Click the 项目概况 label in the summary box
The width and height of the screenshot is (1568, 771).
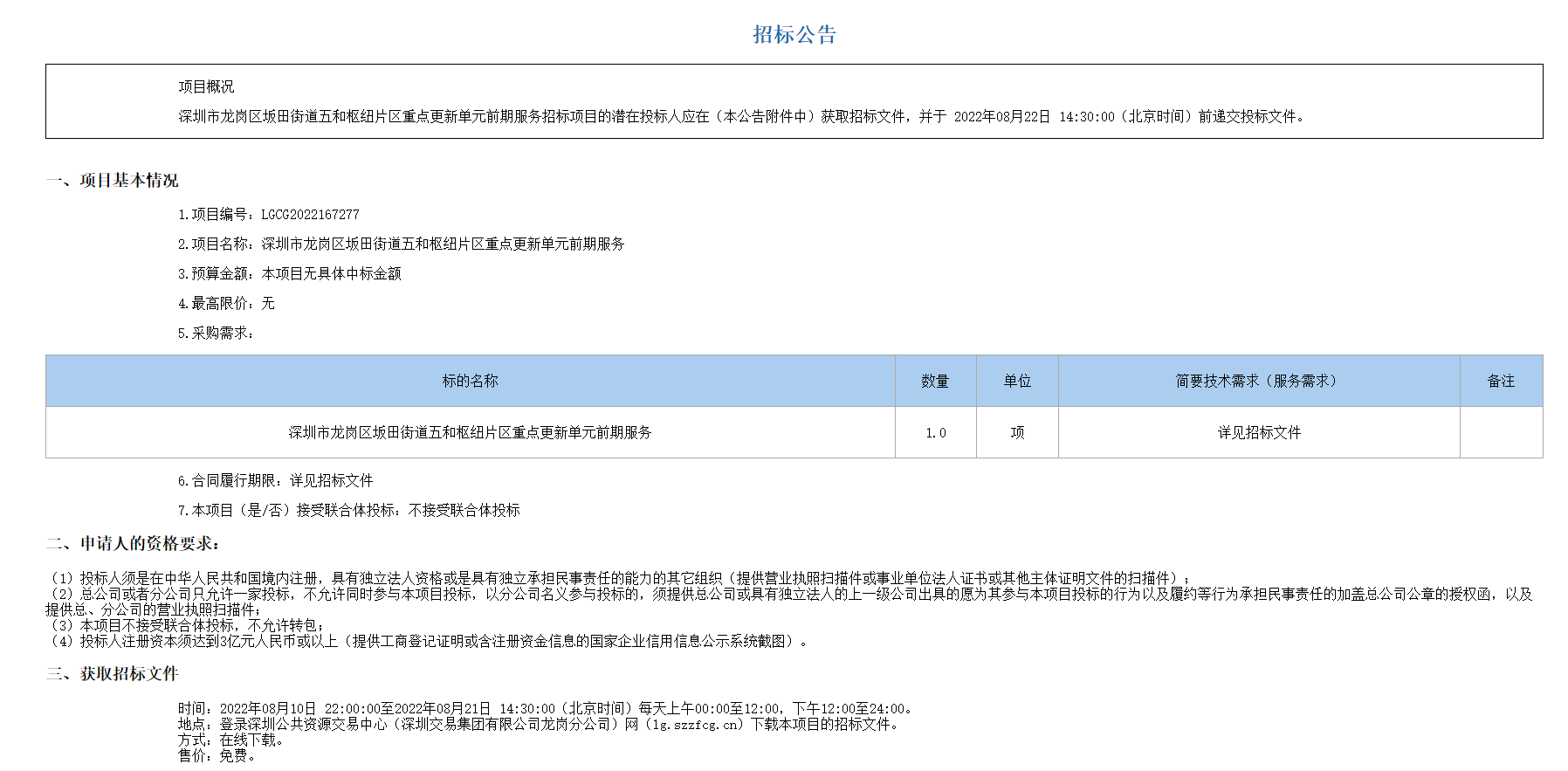click(206, 86)
